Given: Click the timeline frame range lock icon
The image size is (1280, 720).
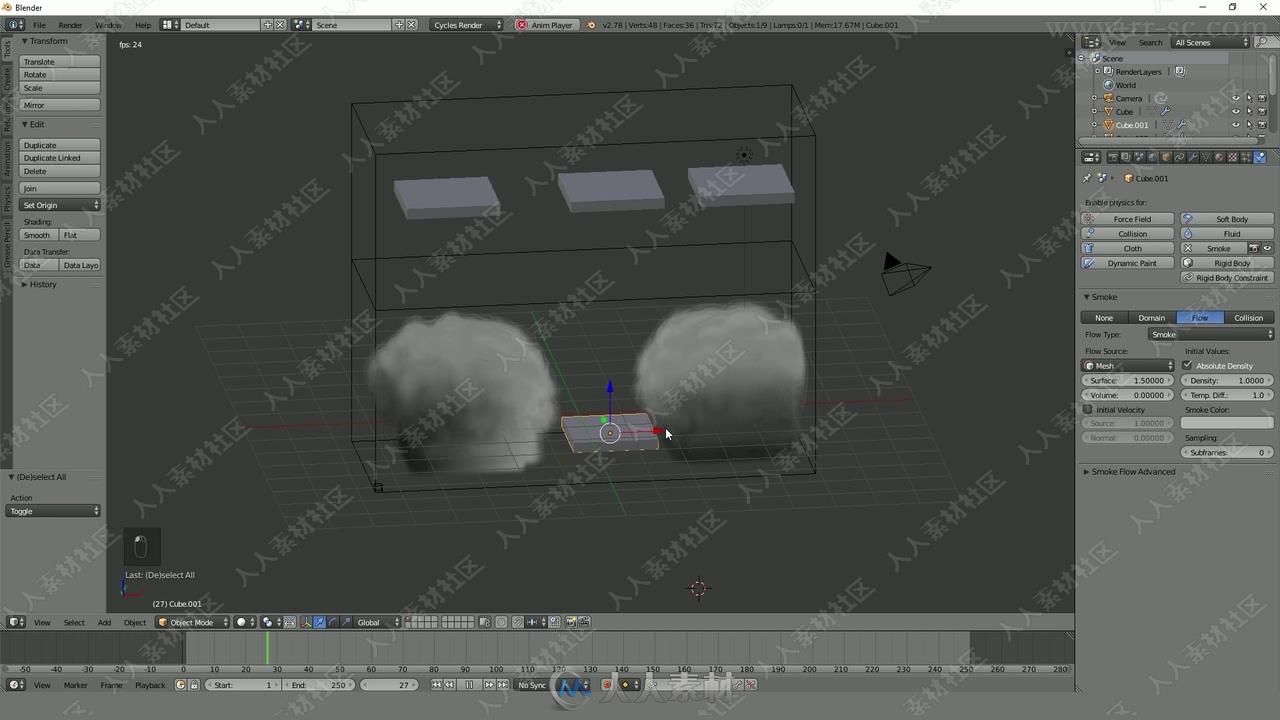Looking at the screenshot, I should tap(193, 685).
